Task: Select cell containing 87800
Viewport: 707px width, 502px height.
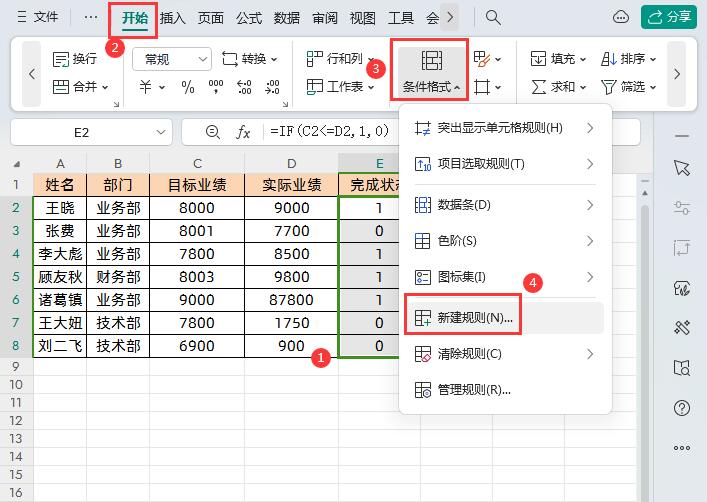Action: click(291, 300)
